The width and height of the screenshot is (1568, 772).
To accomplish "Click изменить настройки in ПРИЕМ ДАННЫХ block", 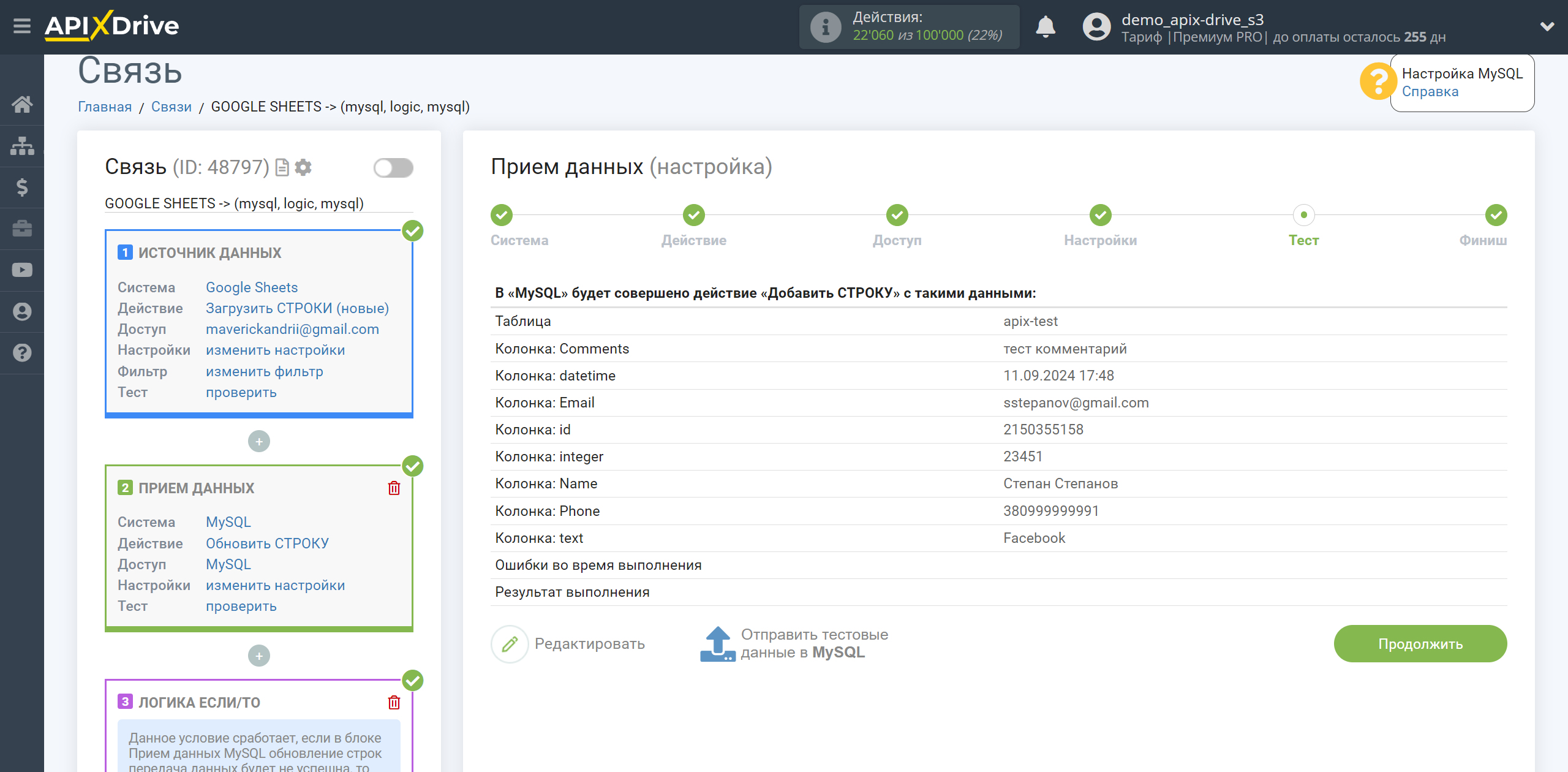I will (x=276, y=585).
